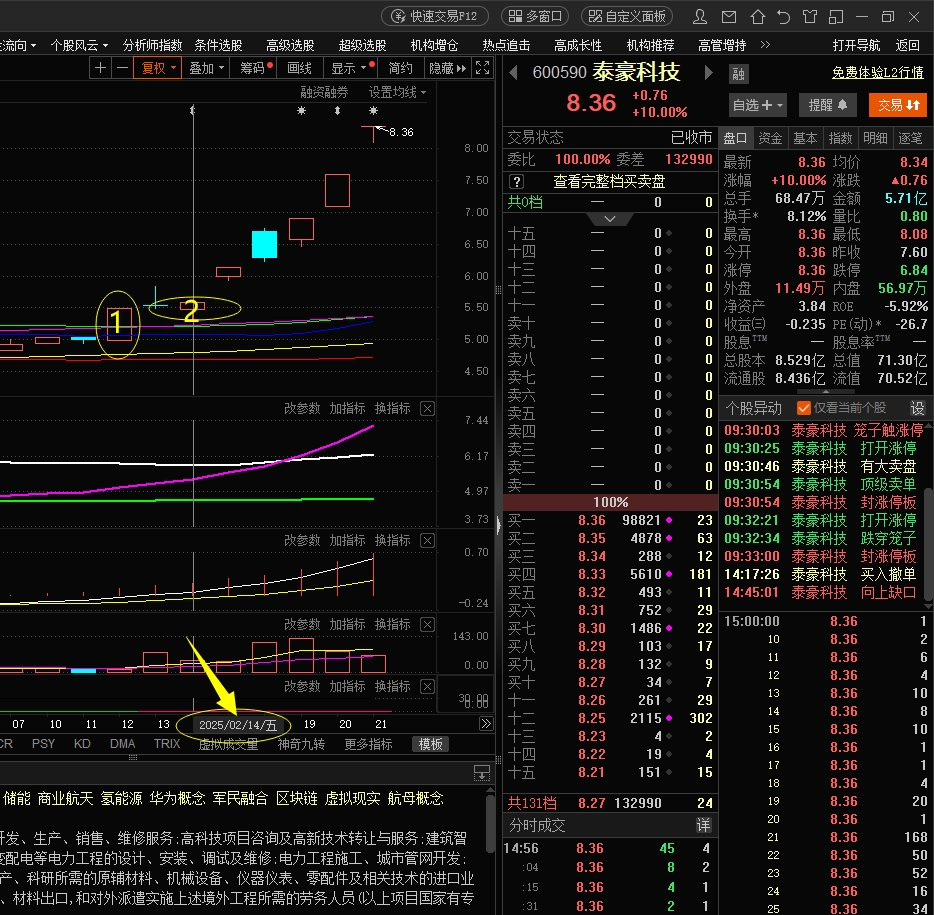Select the 神奇九转 indicator tab

pos(301,744)
